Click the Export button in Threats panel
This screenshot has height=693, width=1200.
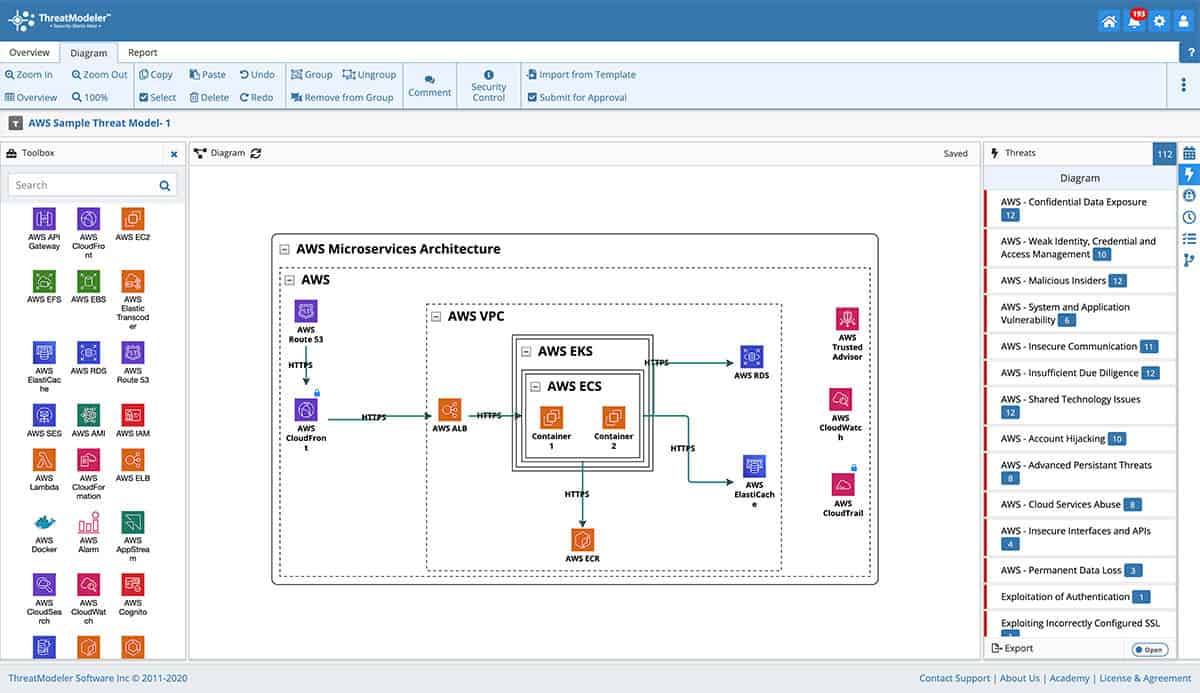coord(1012,648)
